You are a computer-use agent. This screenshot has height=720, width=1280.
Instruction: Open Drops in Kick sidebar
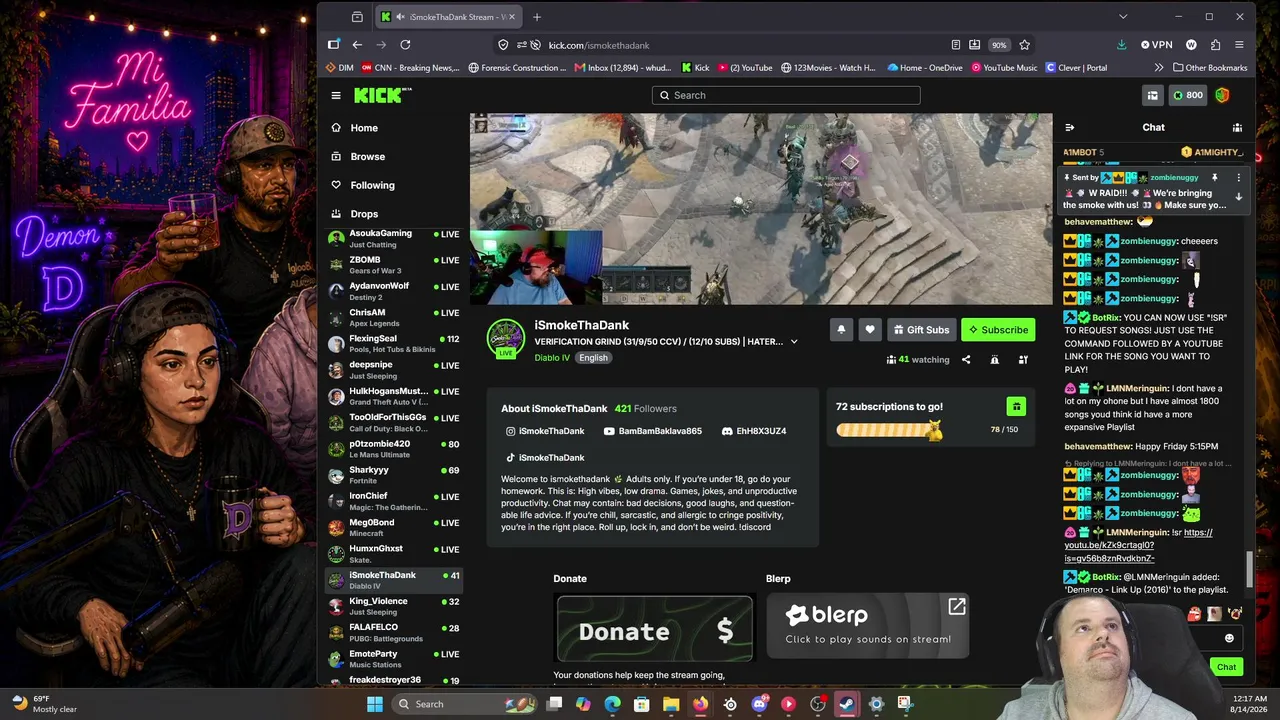[364, 214]
